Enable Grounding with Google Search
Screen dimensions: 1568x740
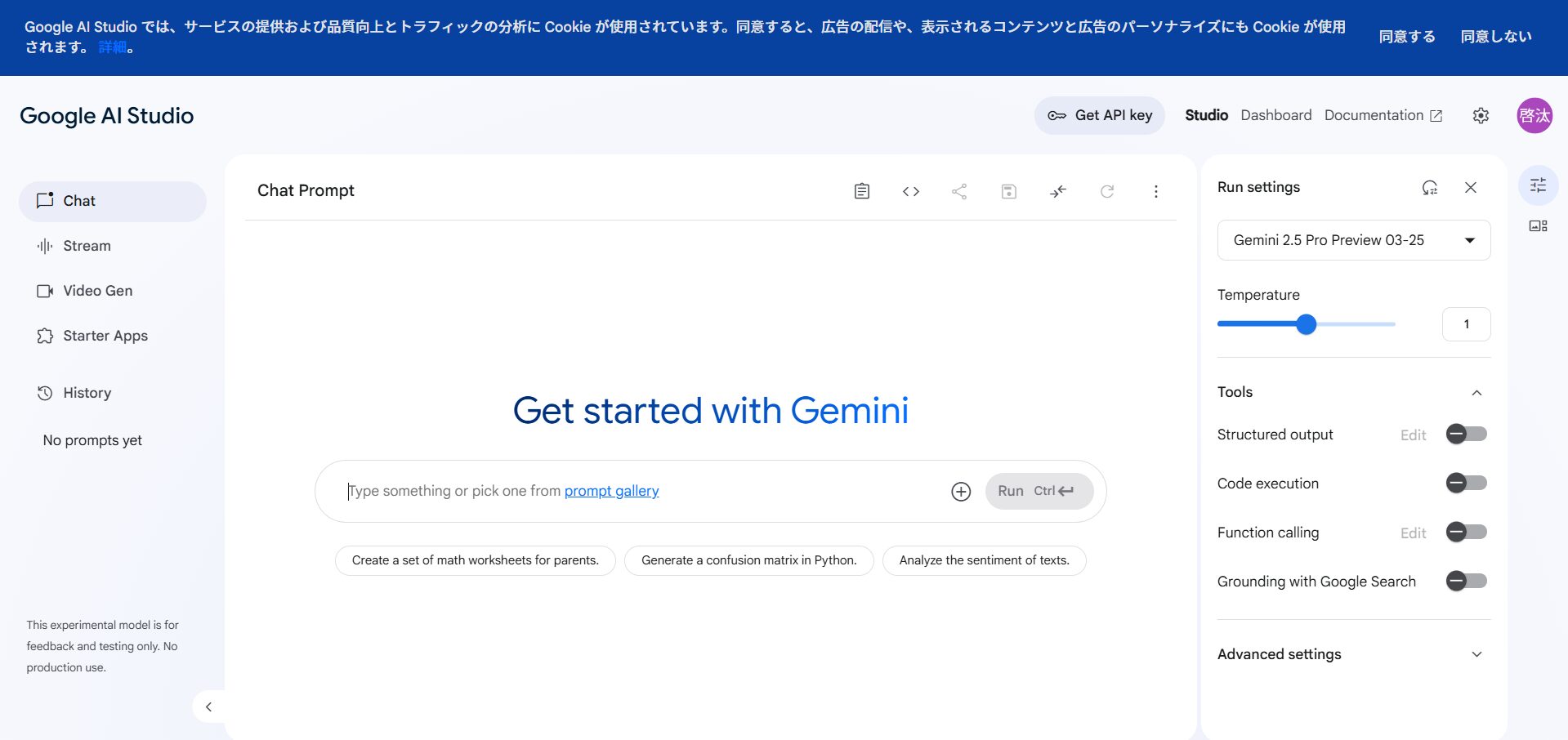coord(1466,582)
